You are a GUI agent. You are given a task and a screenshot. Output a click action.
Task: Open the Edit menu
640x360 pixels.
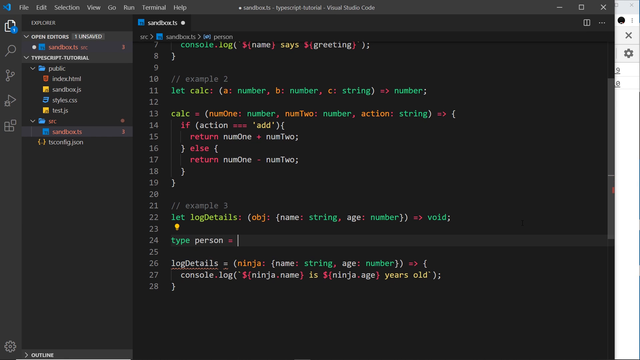41,7
